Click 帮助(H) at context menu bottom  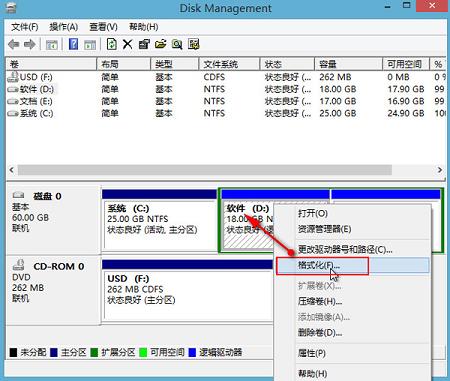[x=352, y=373]
